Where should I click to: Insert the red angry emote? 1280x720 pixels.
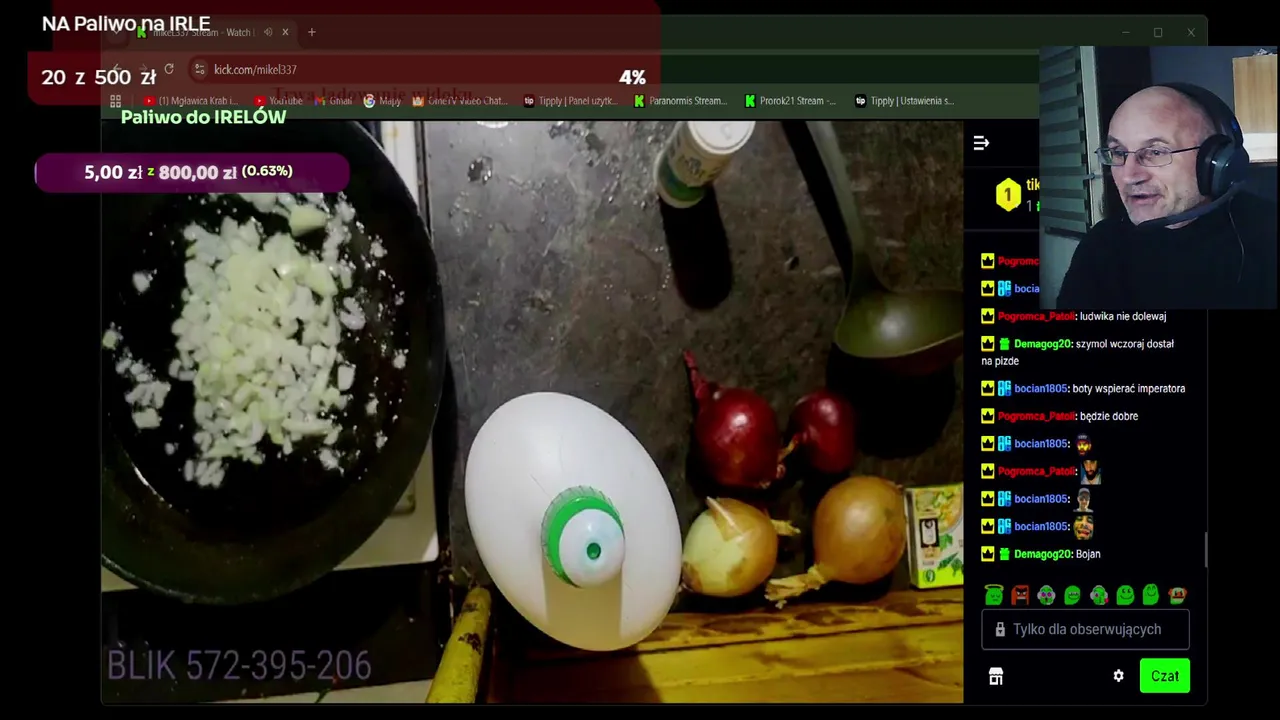[x=1020, y=595]
